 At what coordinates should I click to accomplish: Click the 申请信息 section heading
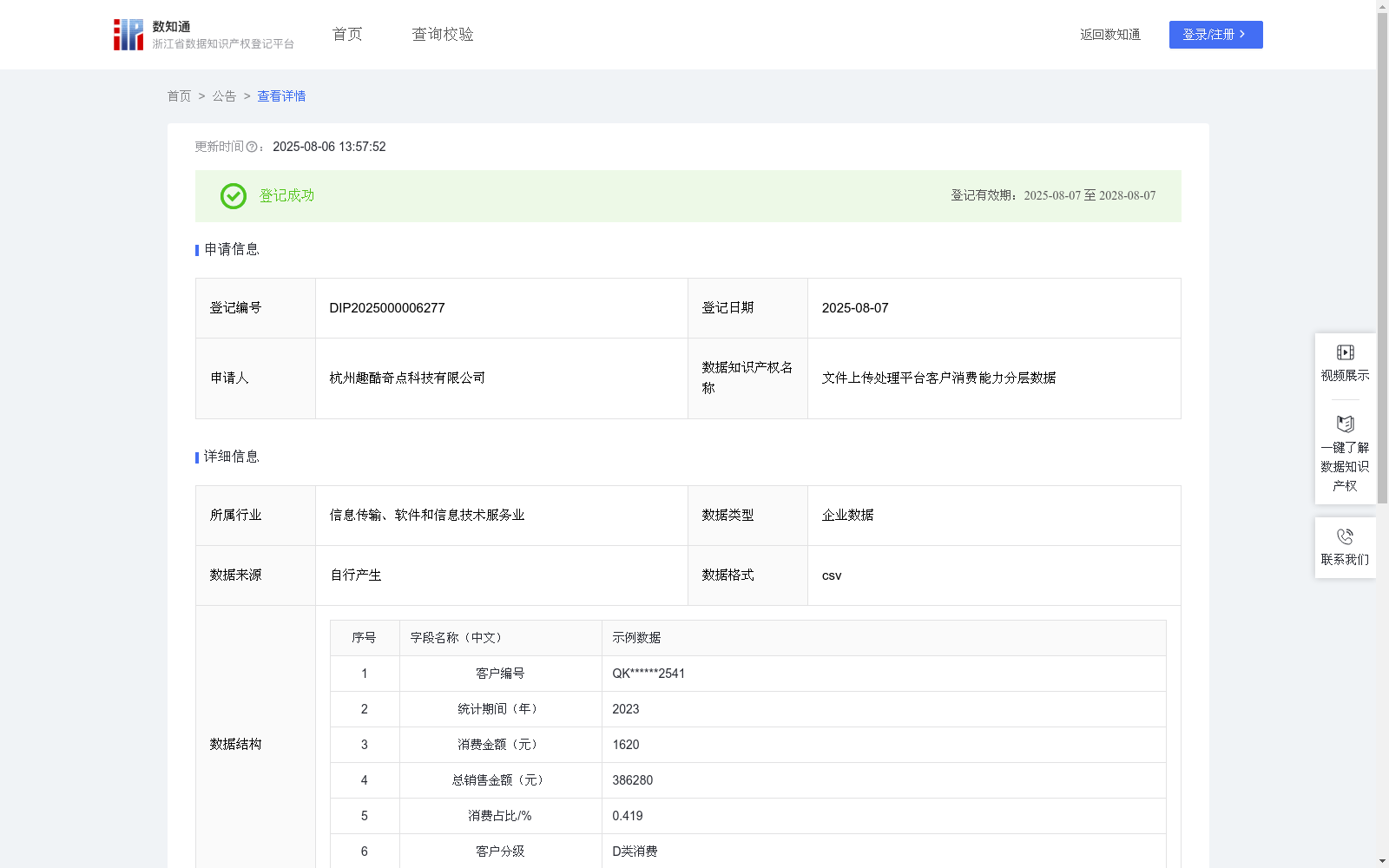click(x=232, y=250)
